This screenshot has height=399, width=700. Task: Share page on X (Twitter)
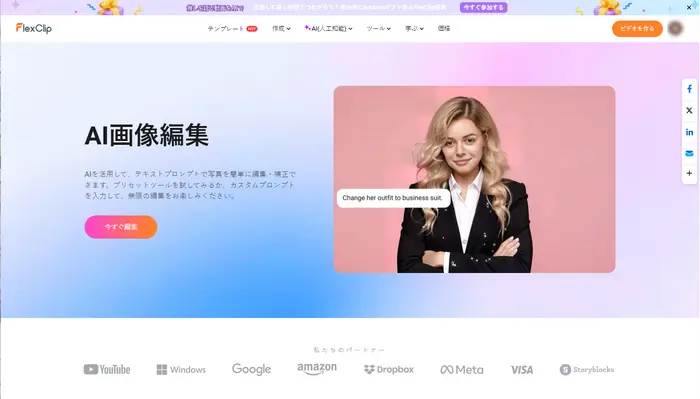coord(689,110)
